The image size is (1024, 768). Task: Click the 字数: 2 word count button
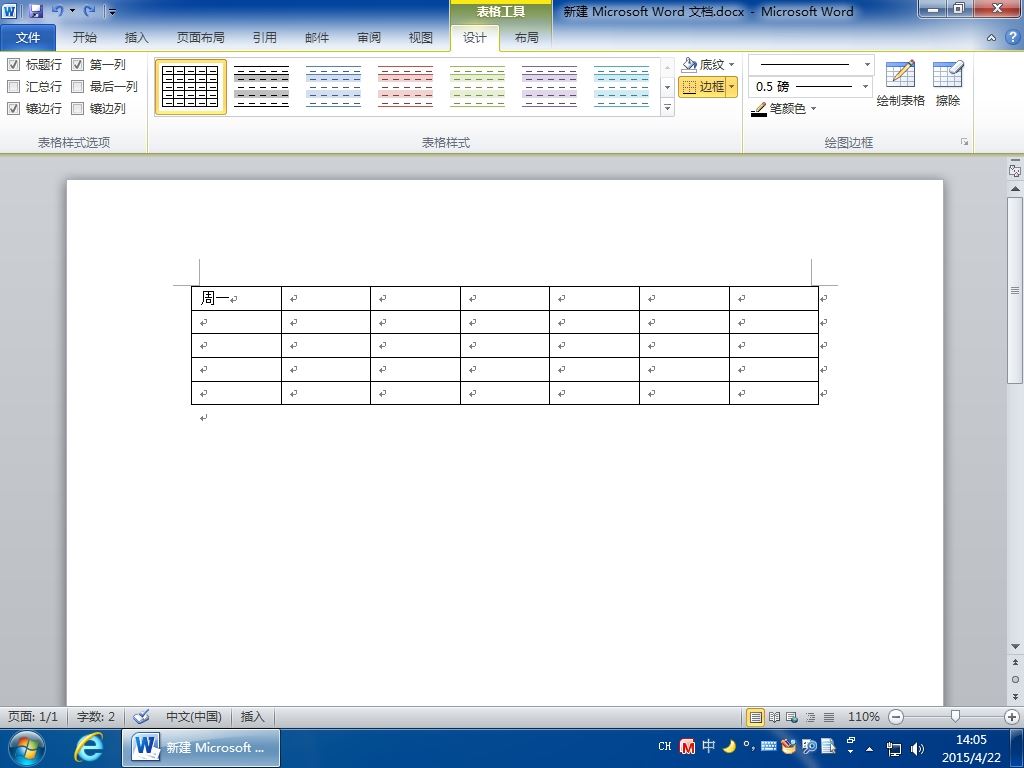[x=95, y=717]
